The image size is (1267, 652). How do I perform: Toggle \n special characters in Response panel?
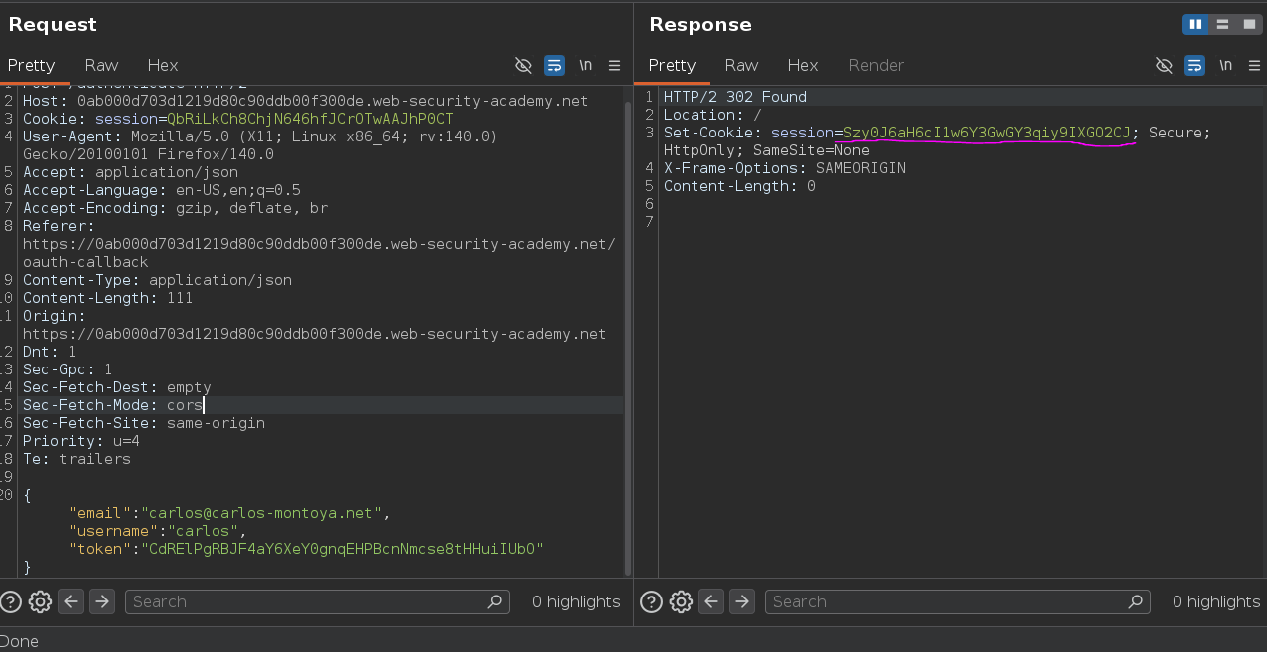(1226, 66)
